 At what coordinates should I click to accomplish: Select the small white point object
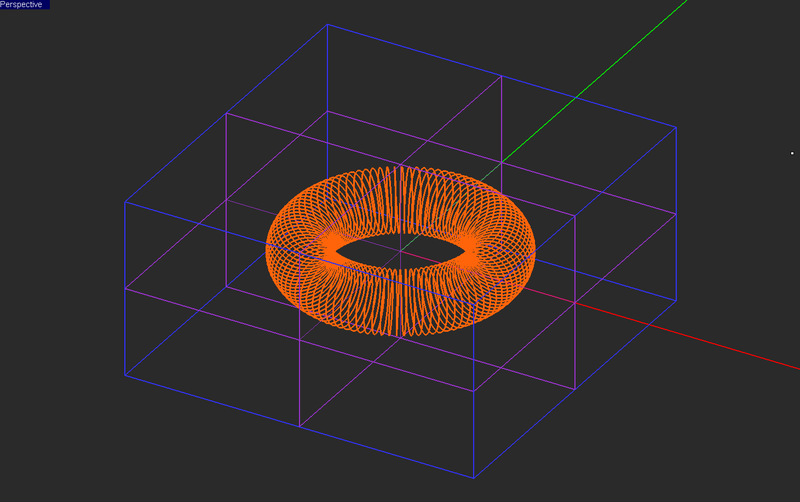792,153
